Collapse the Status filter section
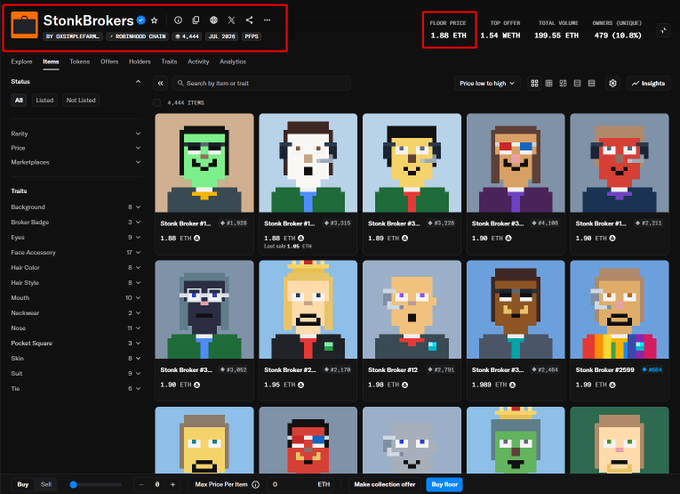The width and height of the screenshot is (680, 494). tap(138, 82)
